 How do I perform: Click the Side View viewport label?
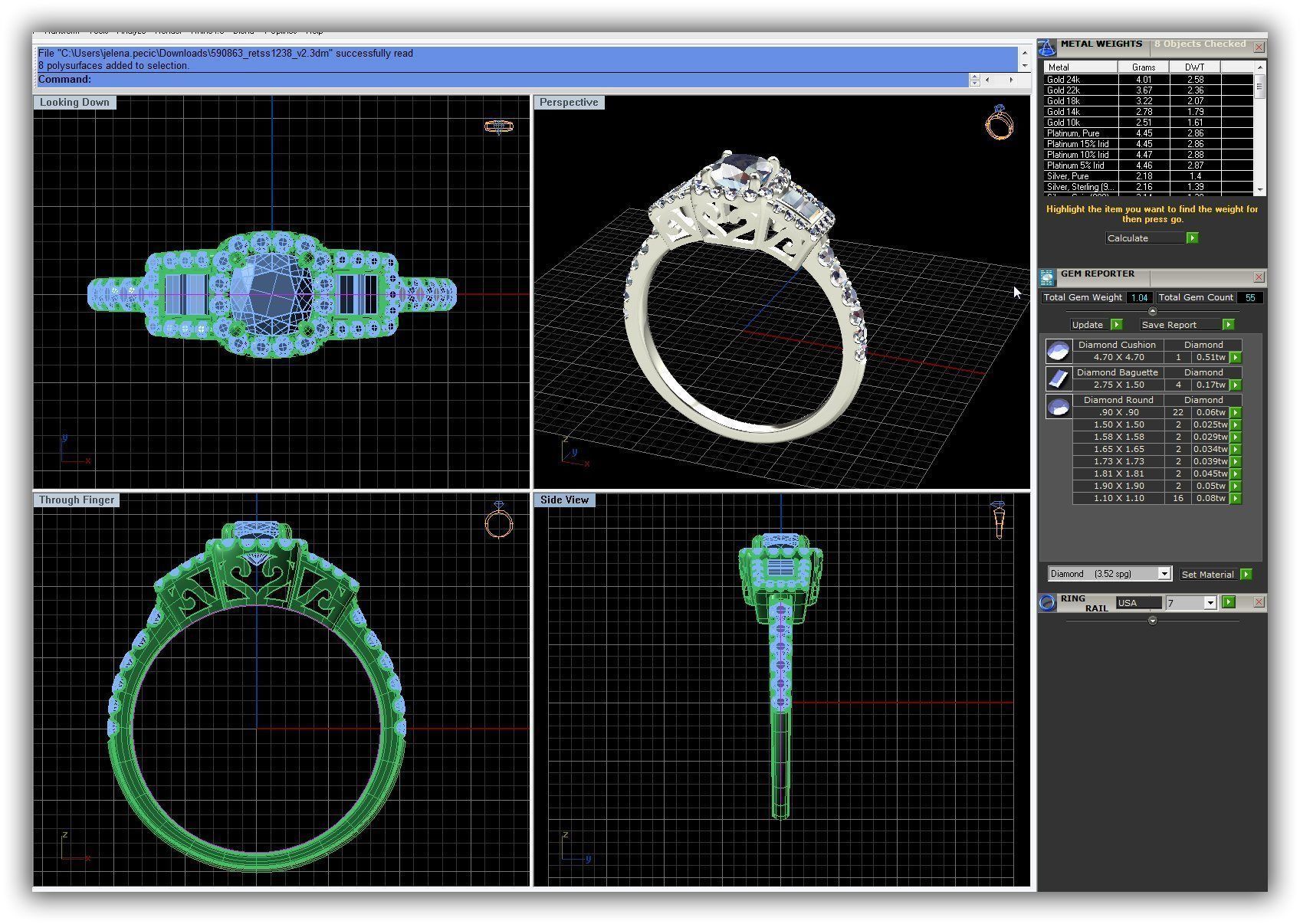coord(564,500)
